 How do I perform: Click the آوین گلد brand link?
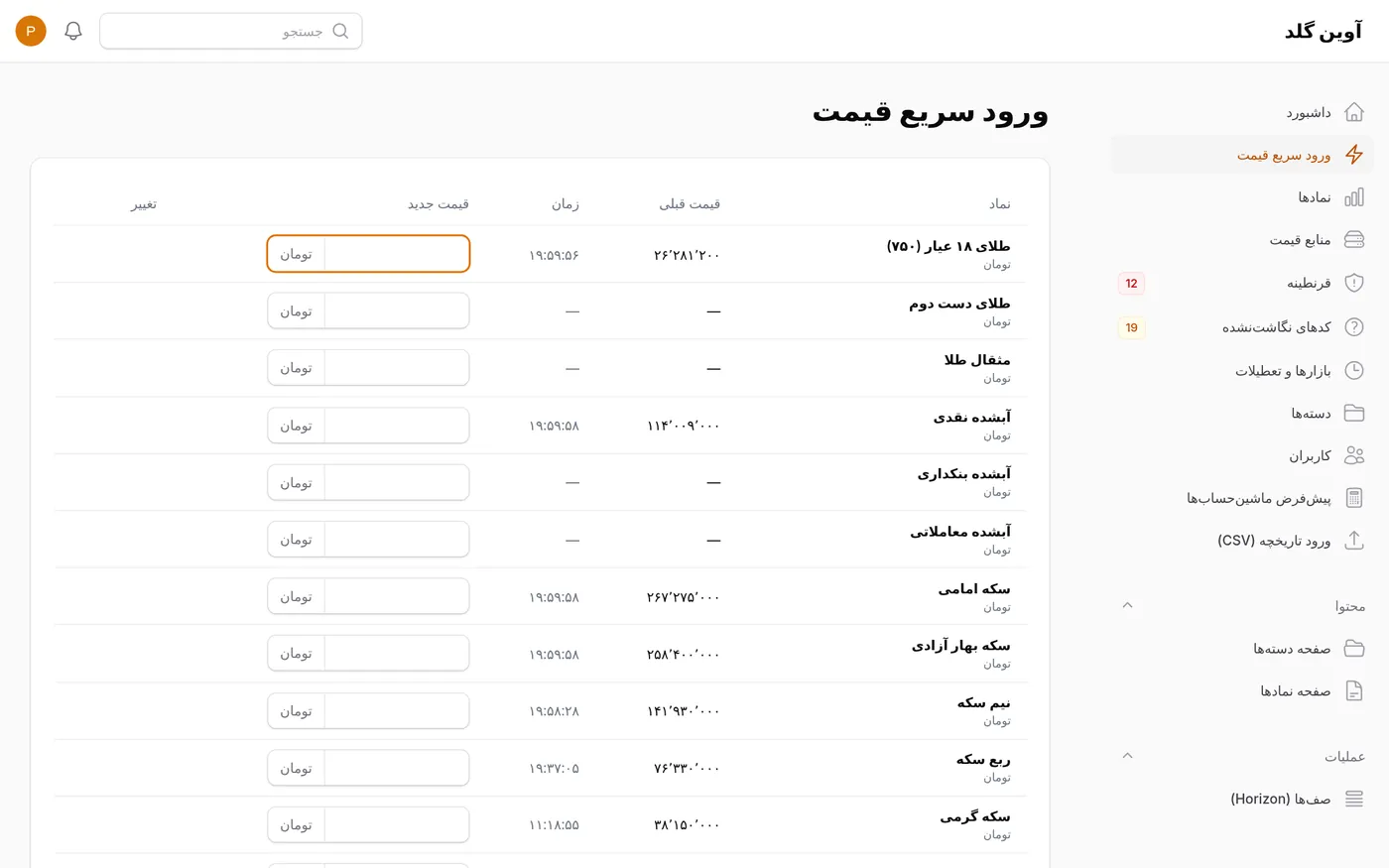(x=1324, y=32)
